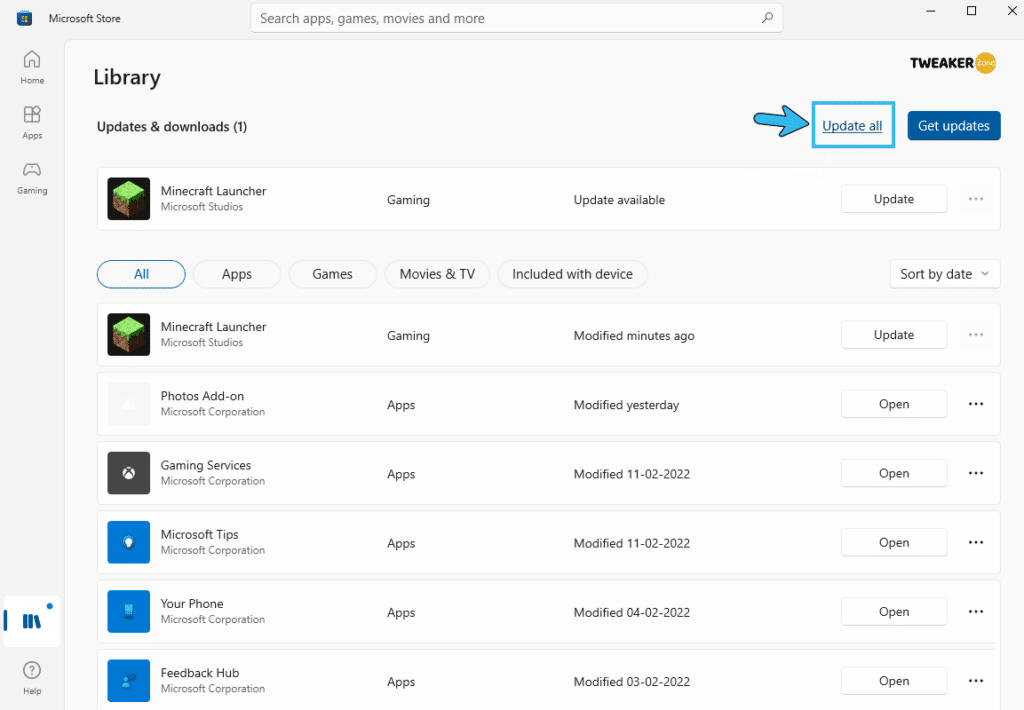Maximize the Microsoft Store window

971,11
